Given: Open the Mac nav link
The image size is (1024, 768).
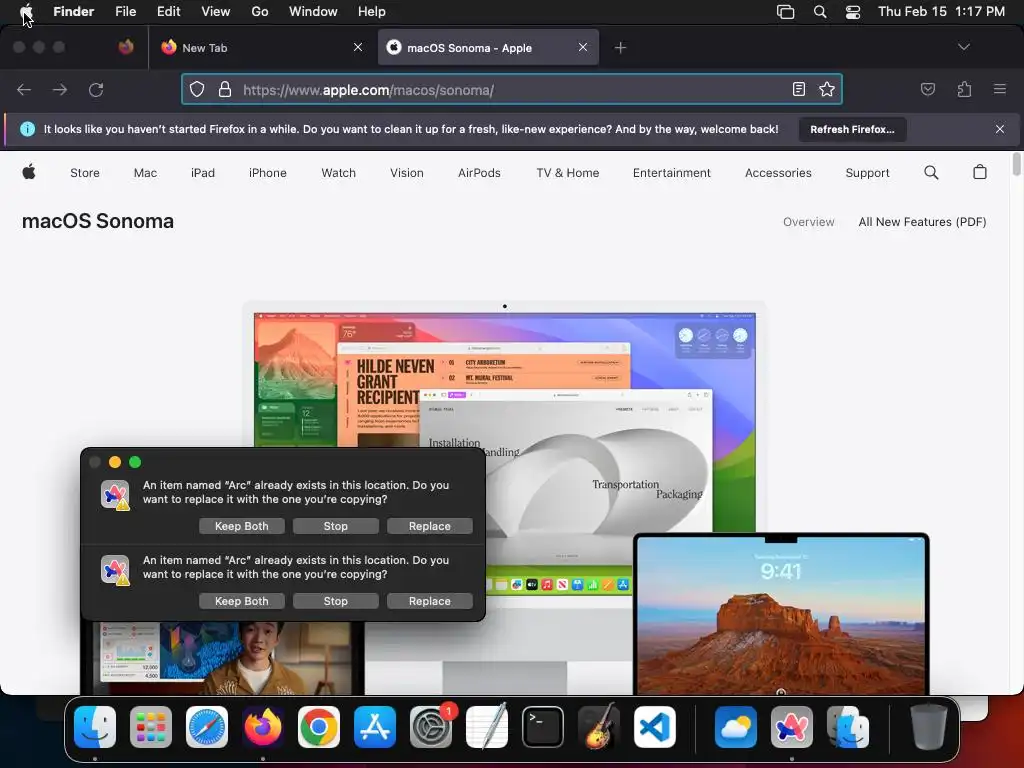Looking at the screenshot, I should [145, 173].
